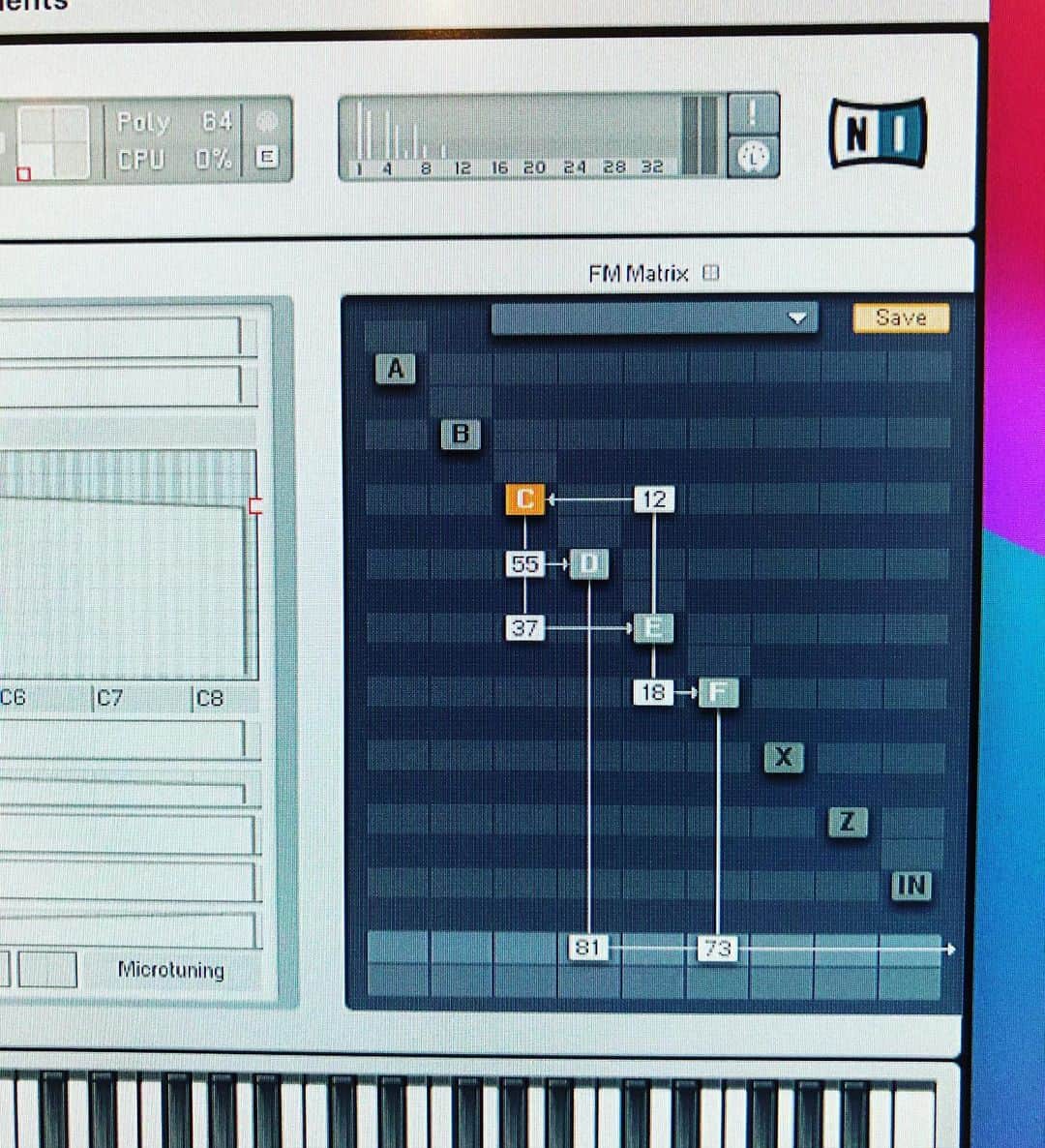1045x1148 pixels.
Task: Click the round indicator beside Poly 64
Action: [267, 122]
